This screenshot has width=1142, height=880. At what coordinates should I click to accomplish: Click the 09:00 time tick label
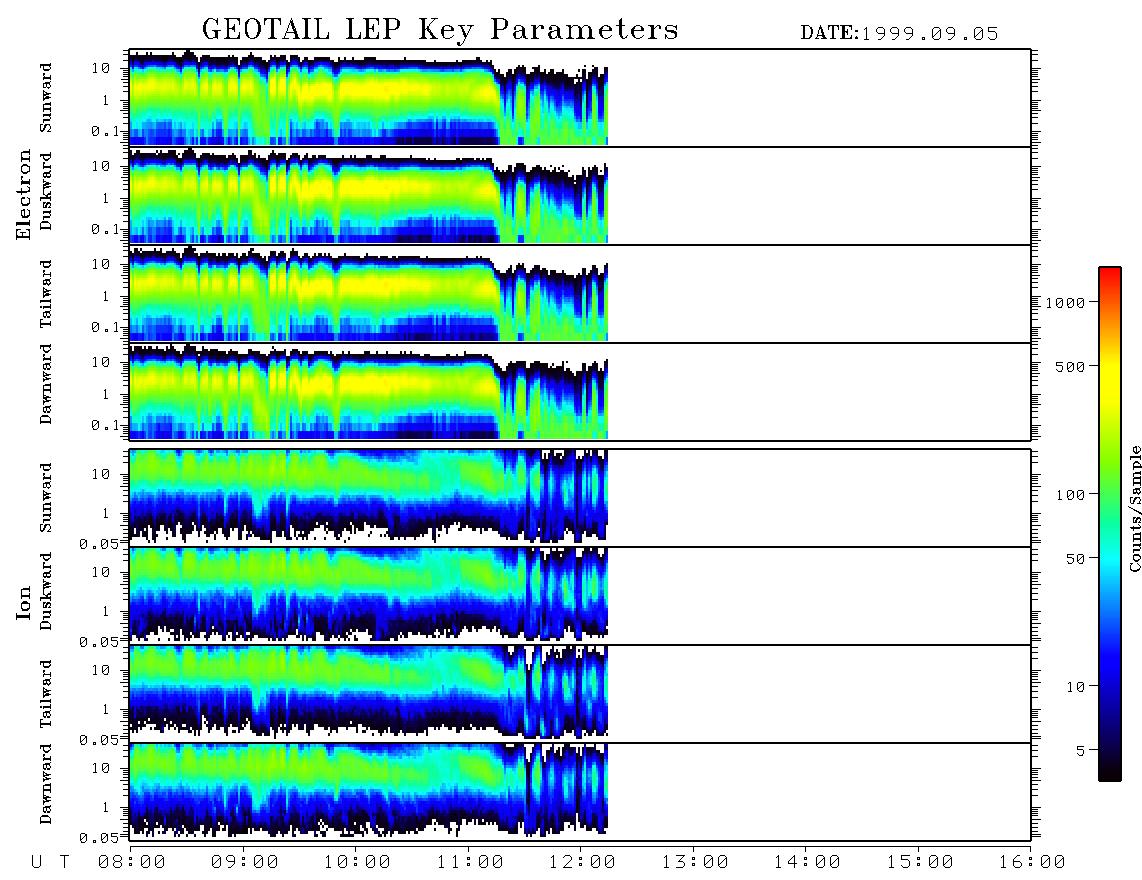coord(245,863)
